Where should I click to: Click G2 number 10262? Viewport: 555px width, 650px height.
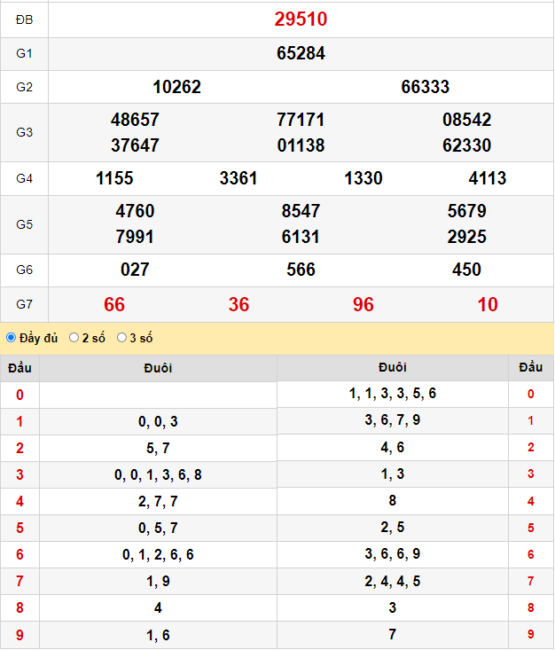(177, 87)
